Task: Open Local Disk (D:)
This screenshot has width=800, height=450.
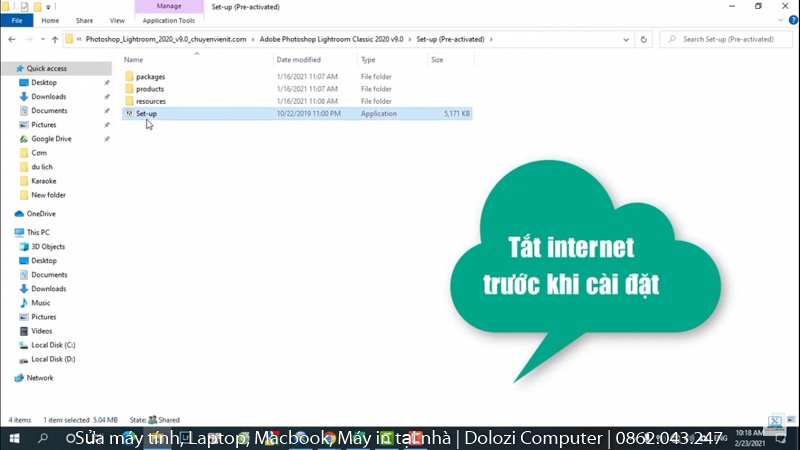Action: point(53,359)
